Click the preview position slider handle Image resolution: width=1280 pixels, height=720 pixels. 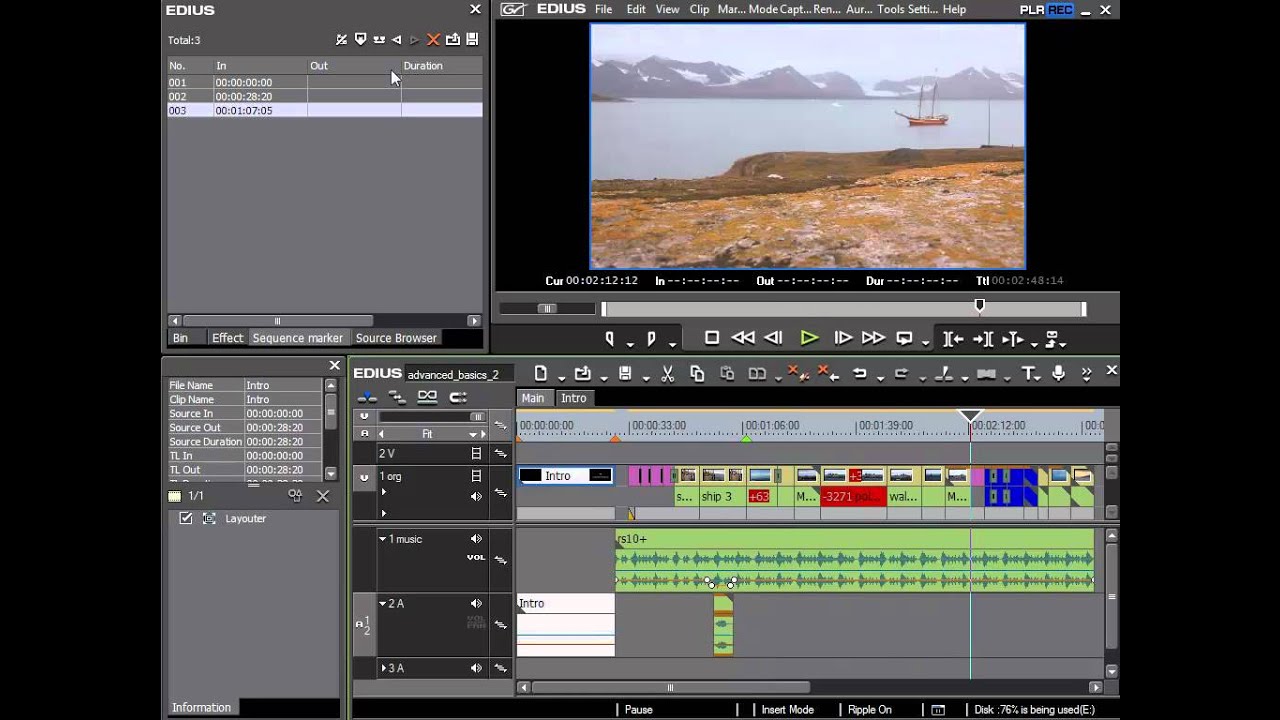point(980,306)
